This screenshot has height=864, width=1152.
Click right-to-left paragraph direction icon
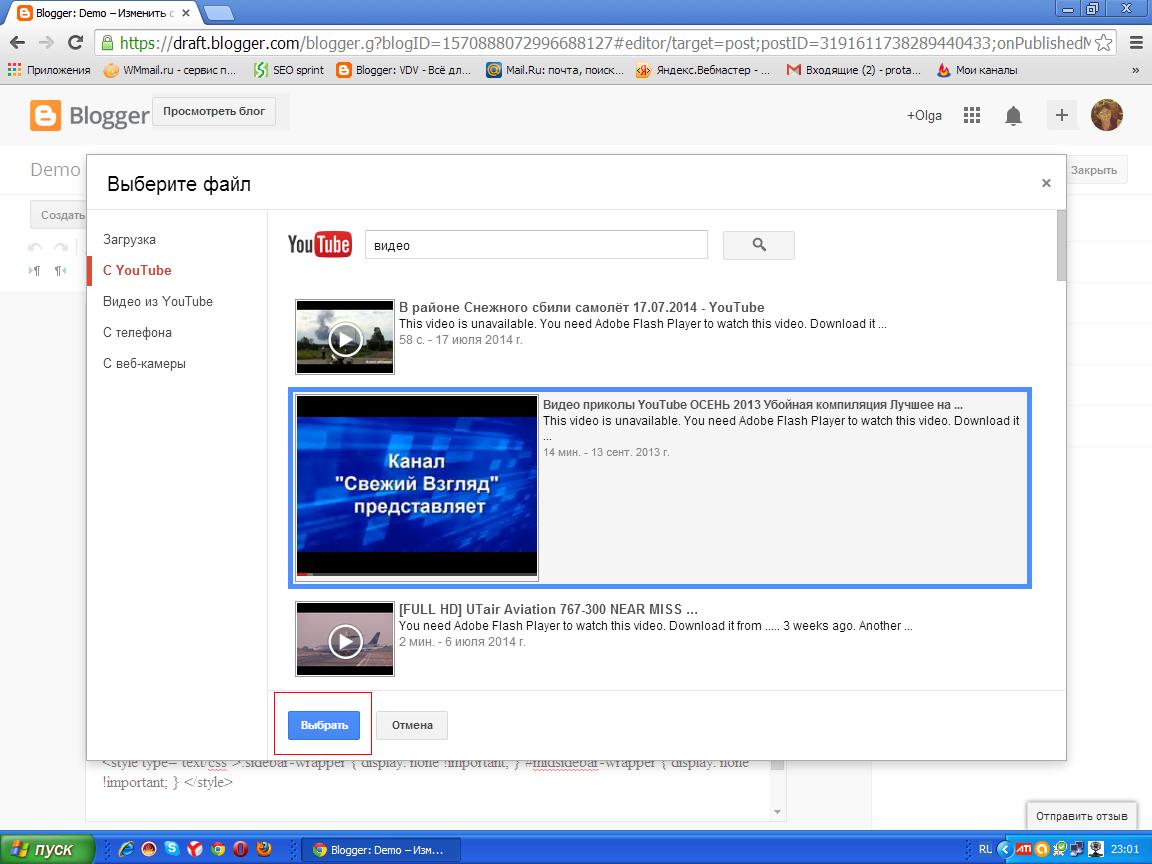[x=60, y=271]
